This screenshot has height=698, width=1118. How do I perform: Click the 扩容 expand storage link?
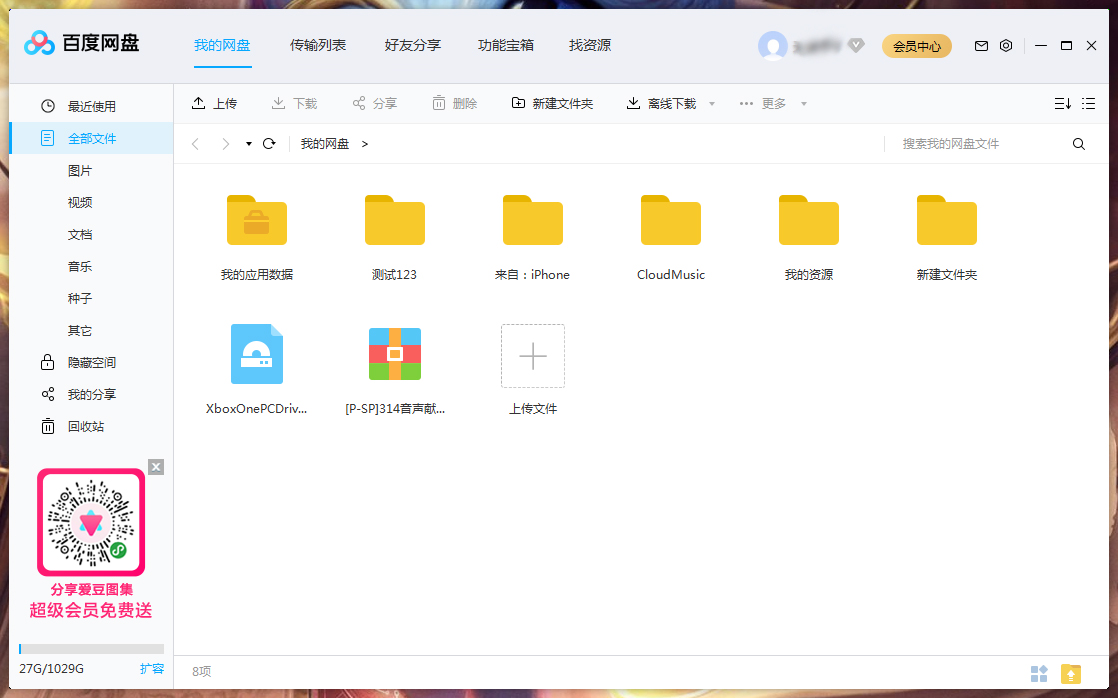pos(152,668)
